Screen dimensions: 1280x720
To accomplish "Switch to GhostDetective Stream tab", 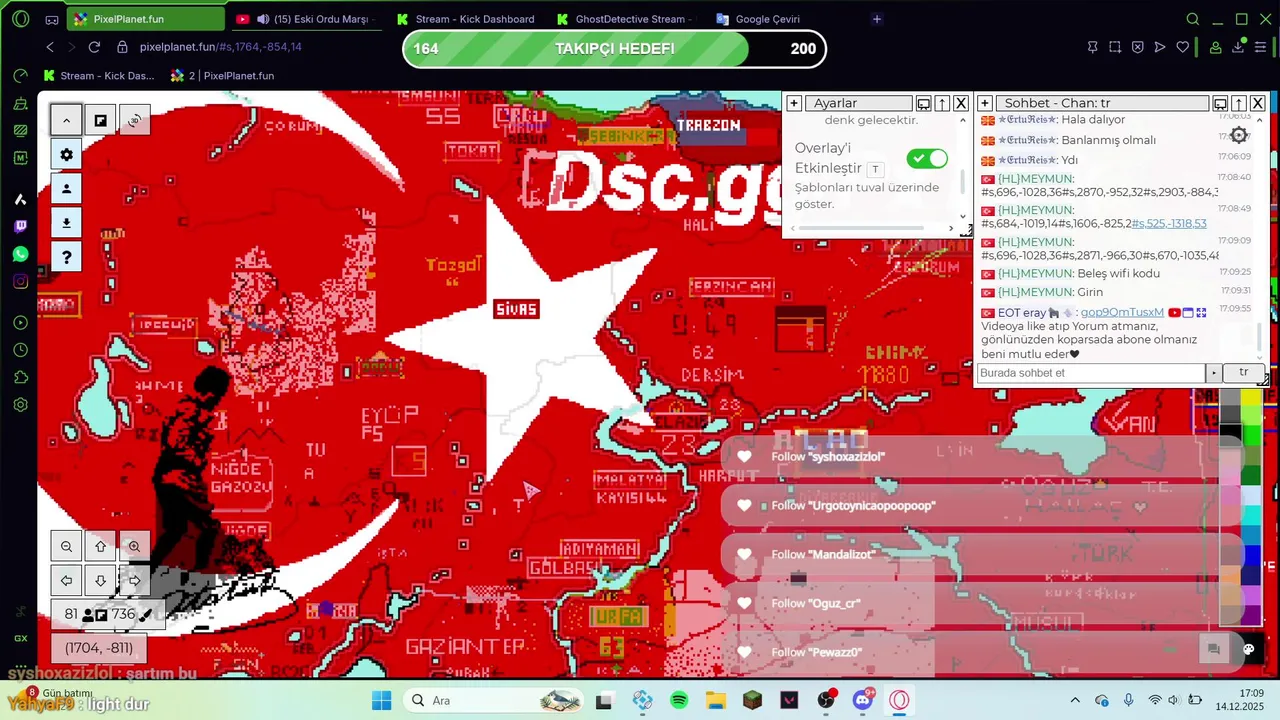I will [625, 19].
